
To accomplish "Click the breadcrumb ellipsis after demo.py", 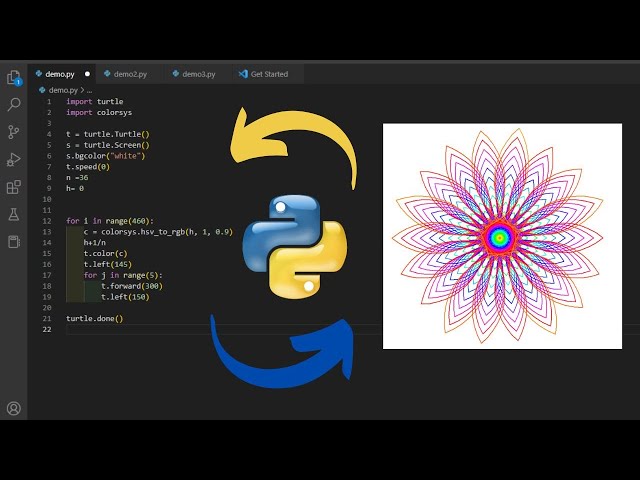I will point(89,90).
